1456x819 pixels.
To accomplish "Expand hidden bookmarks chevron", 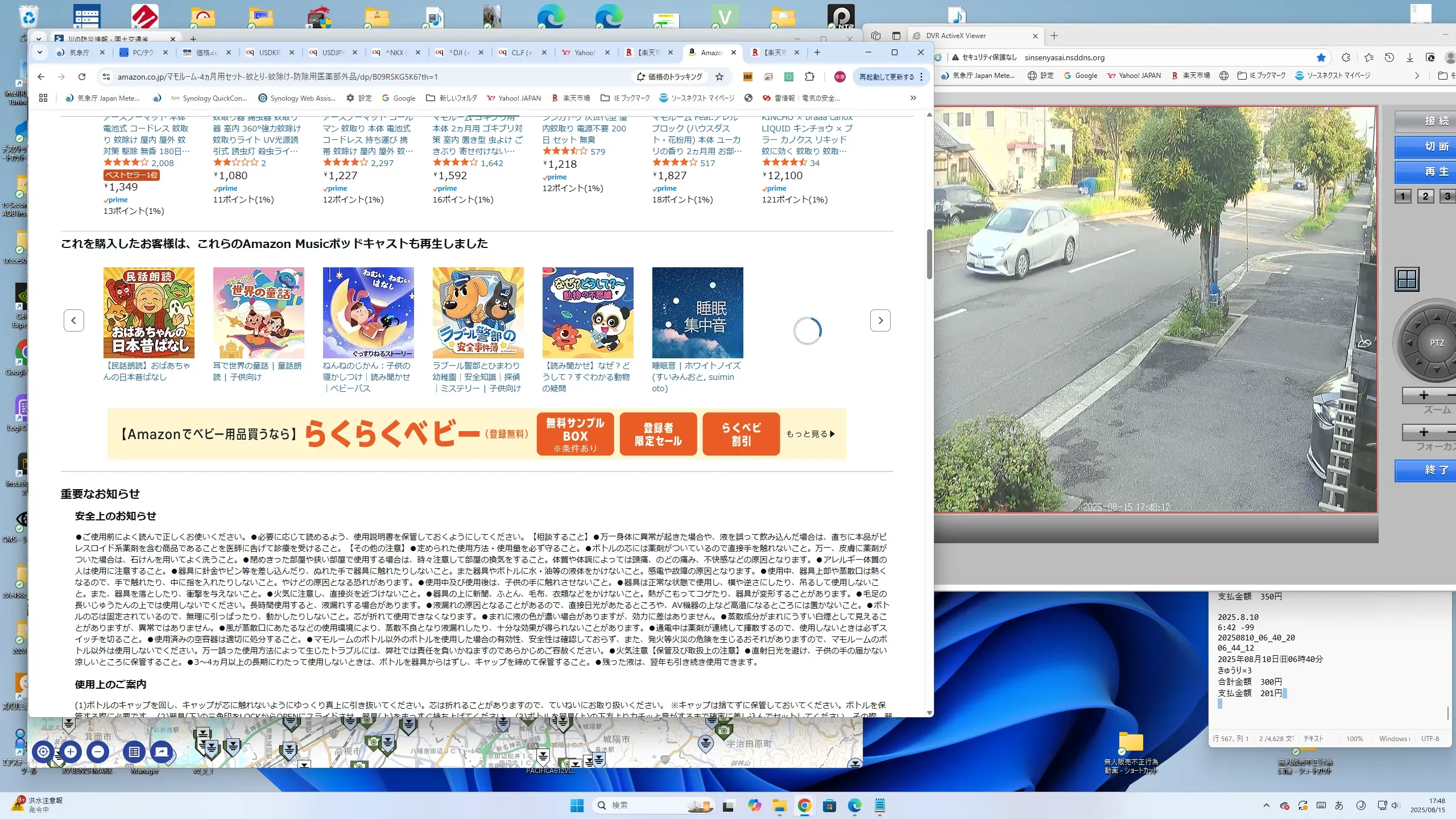I will [913, 98].
